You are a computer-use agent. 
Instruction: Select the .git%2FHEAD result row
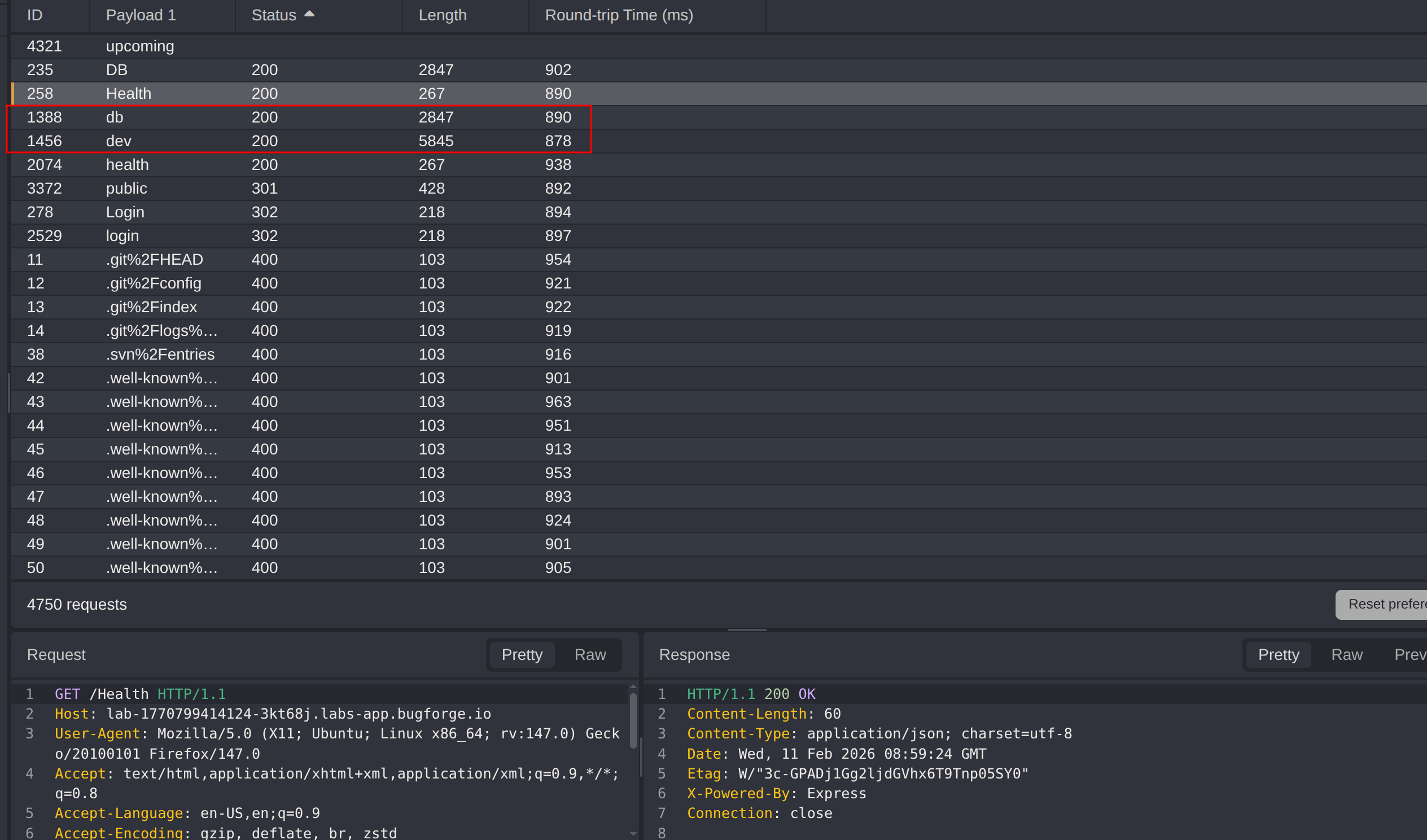tap(283, 260)
